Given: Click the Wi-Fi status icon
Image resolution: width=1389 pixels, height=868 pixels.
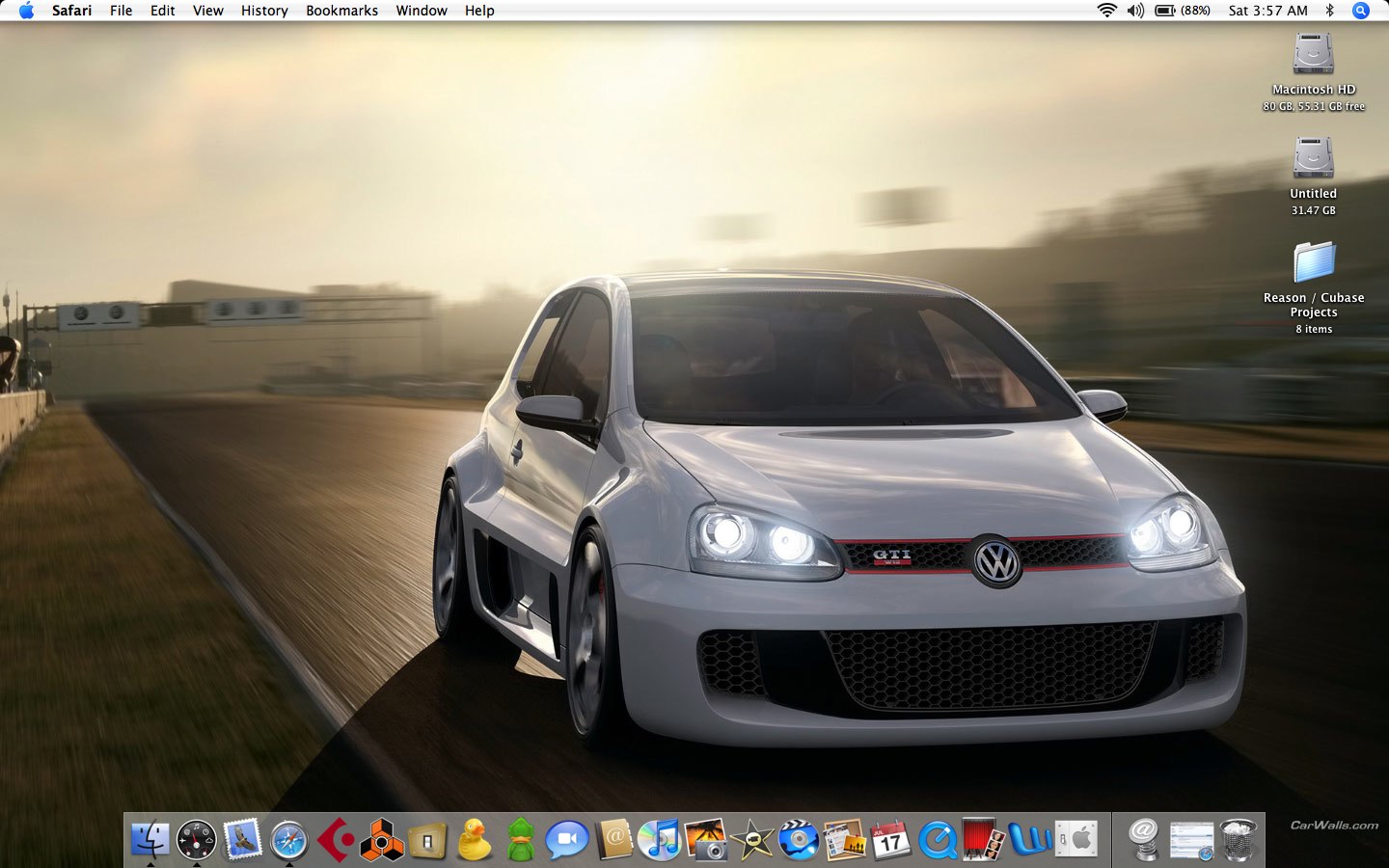Looking at the screenshot, I should pyautogui.click(x=1106, y=11).
